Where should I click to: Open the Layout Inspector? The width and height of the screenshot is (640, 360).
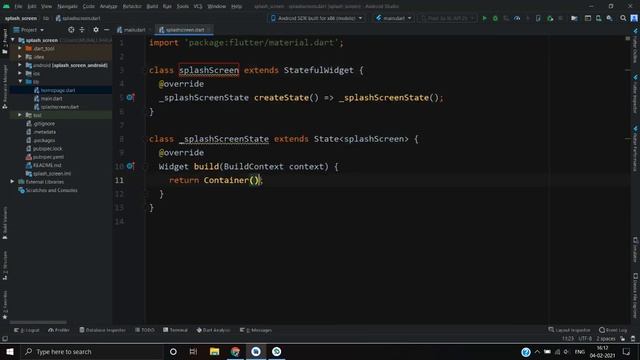(569, 330)
